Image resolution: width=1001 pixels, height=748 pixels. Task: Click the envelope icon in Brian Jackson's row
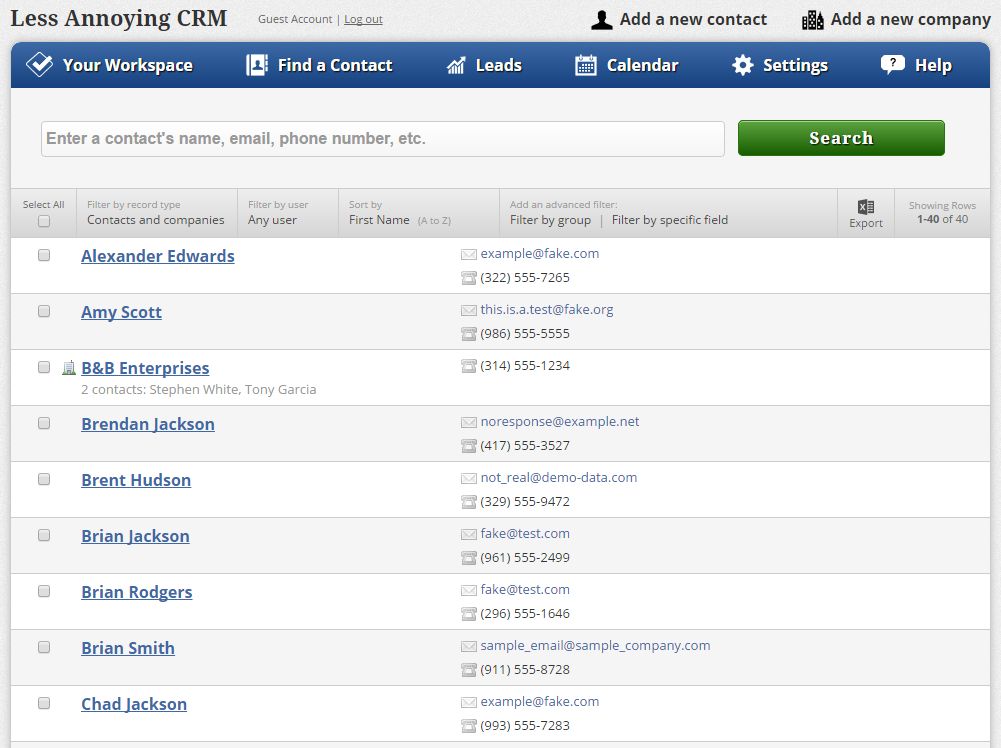pyautogui.click(x=469, y=534)
